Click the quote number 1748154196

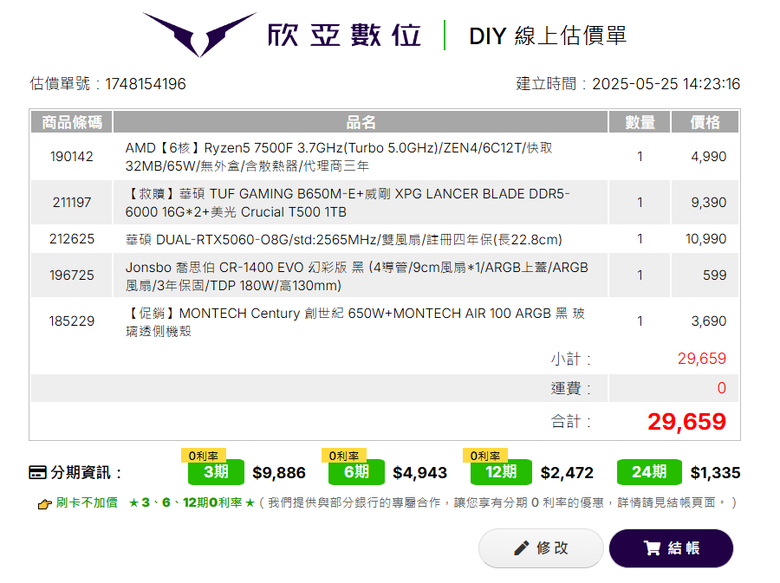click(145, 84)
